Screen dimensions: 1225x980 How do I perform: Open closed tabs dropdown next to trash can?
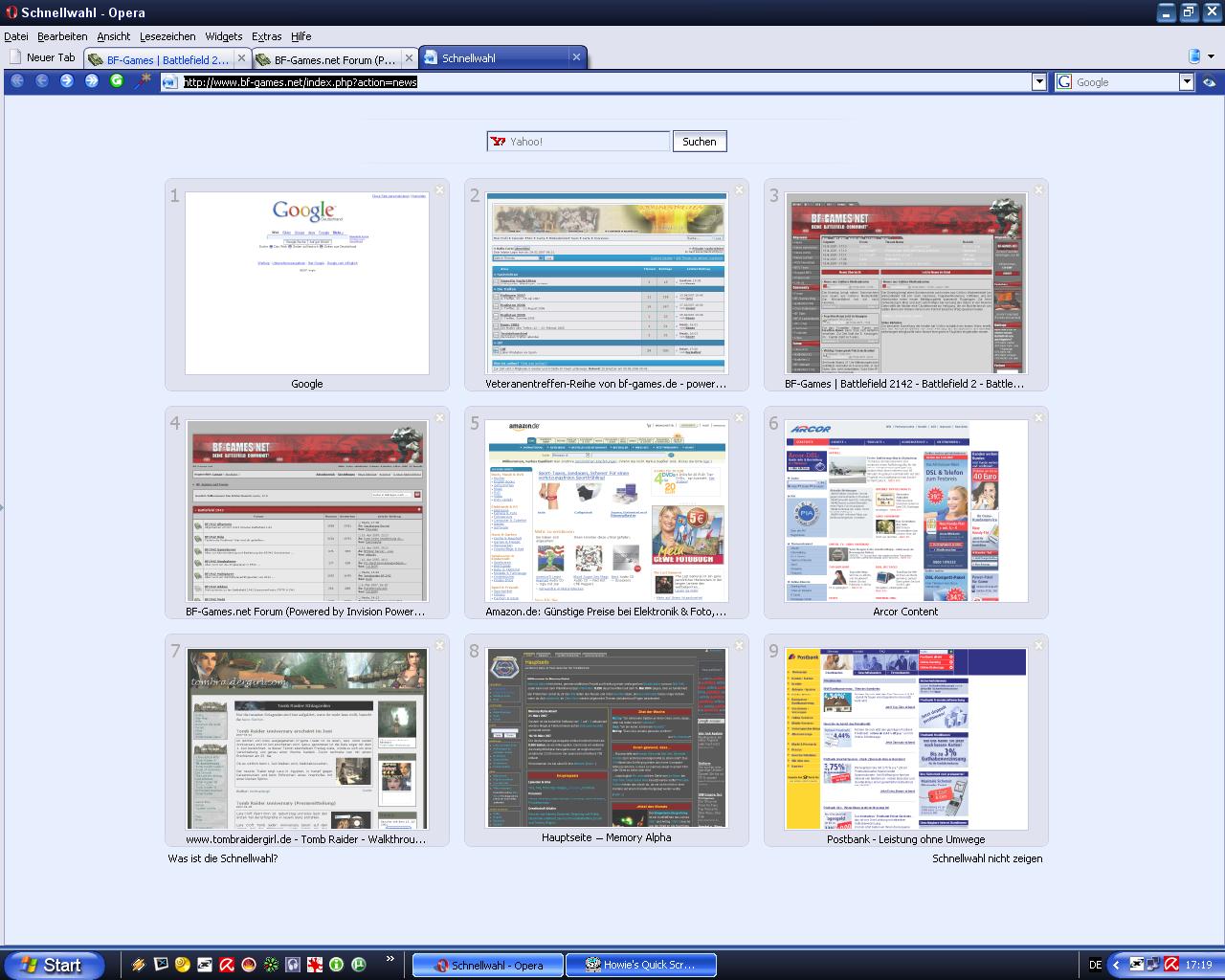(1211, 57)
